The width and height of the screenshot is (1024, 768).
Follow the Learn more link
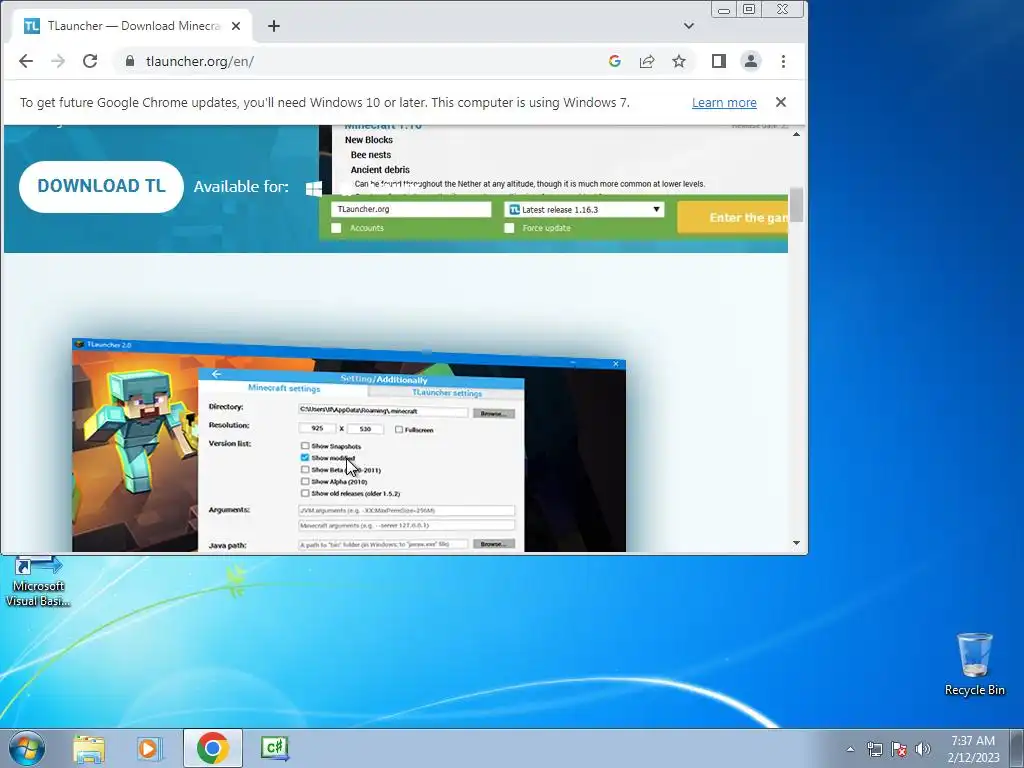click(x=724, y=103)
